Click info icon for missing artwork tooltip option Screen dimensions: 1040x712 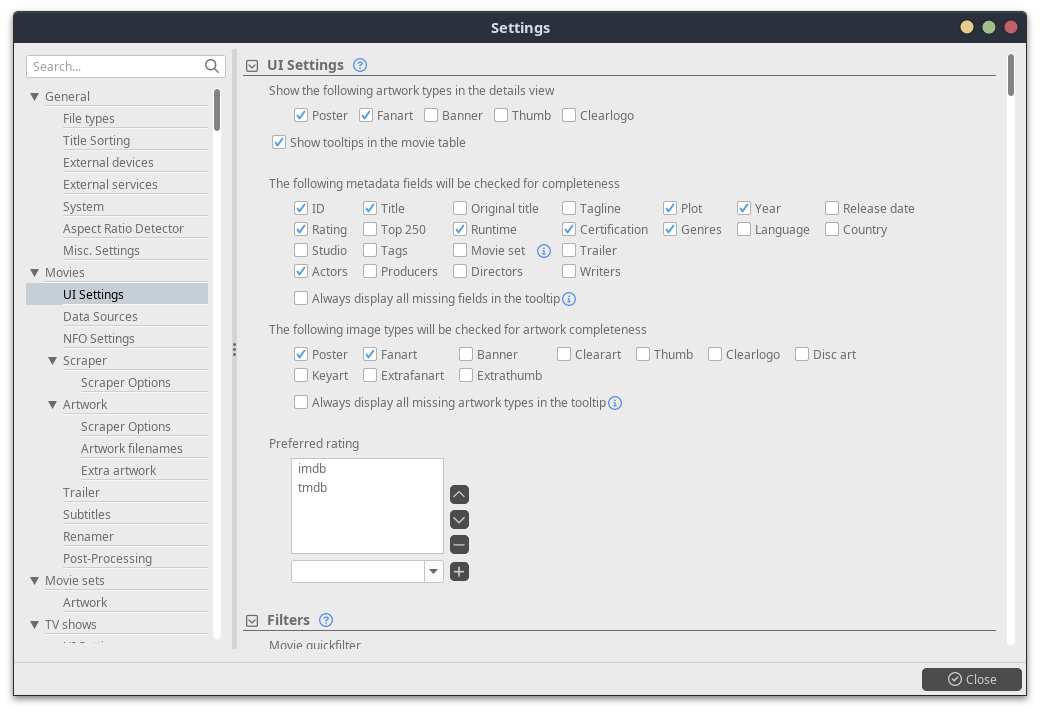tap(615, 403)
